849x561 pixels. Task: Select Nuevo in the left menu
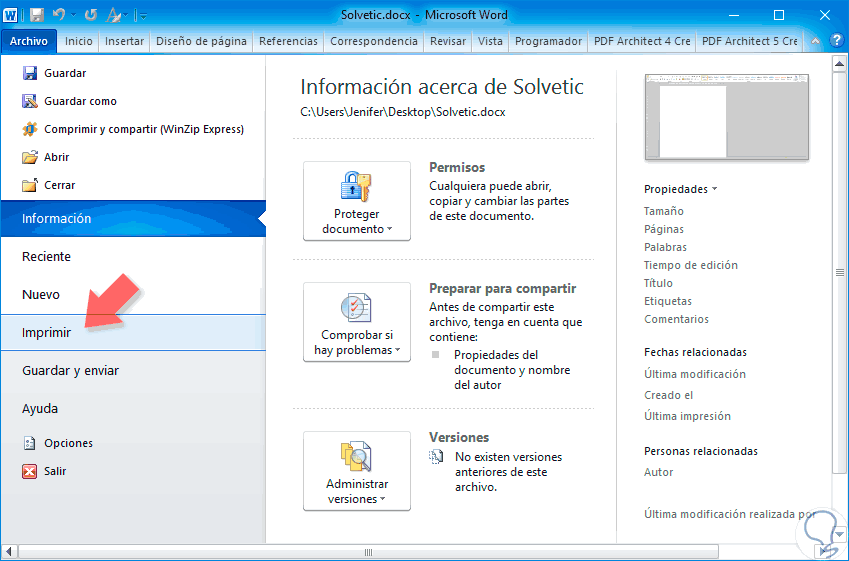133,295
